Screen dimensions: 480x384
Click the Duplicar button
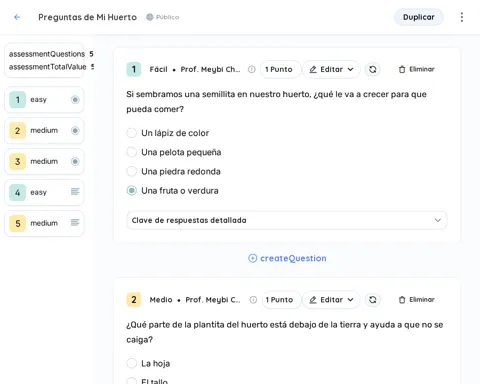tap(419, 17)
